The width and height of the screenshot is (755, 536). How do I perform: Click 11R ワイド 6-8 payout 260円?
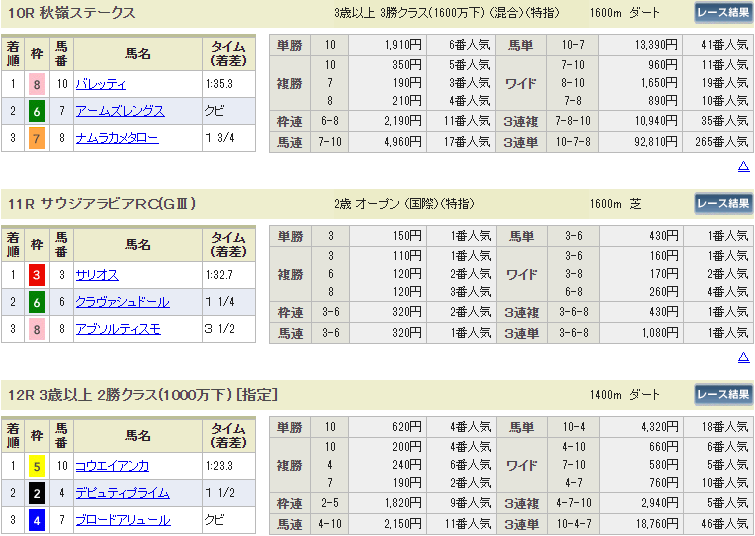(664, 291)
